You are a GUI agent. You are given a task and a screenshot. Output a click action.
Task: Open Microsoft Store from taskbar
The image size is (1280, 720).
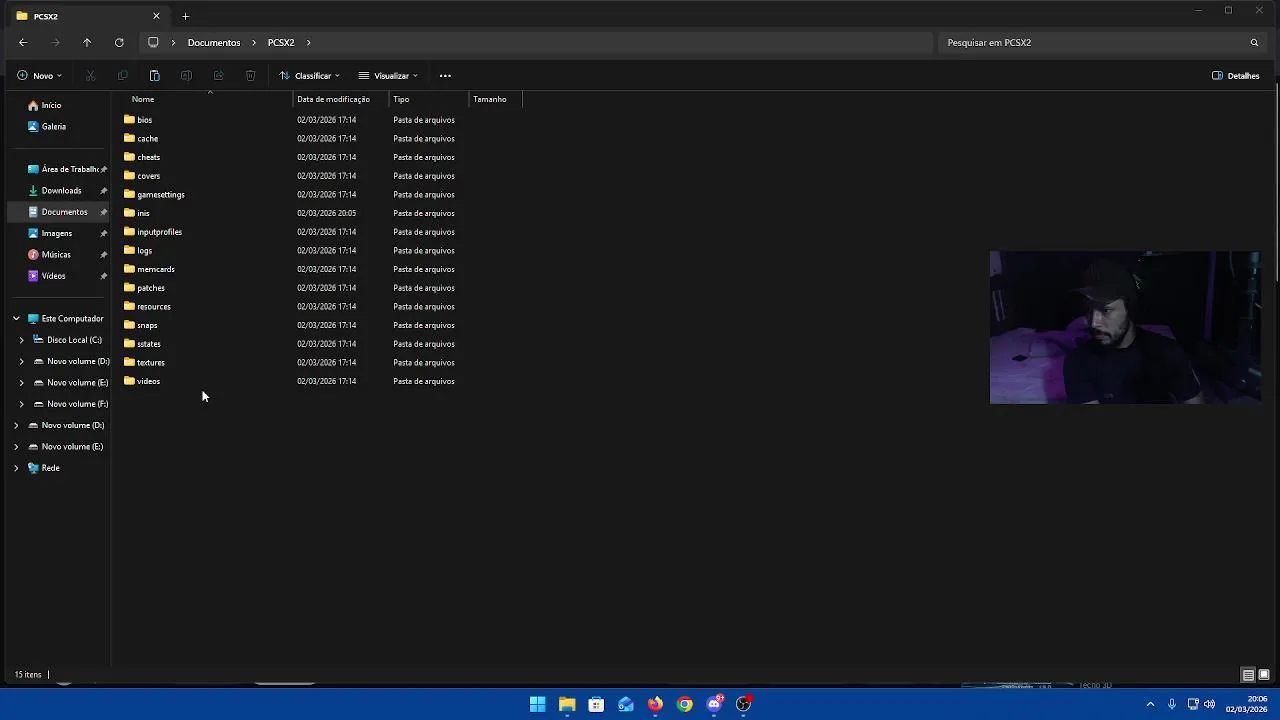(596, 704)
